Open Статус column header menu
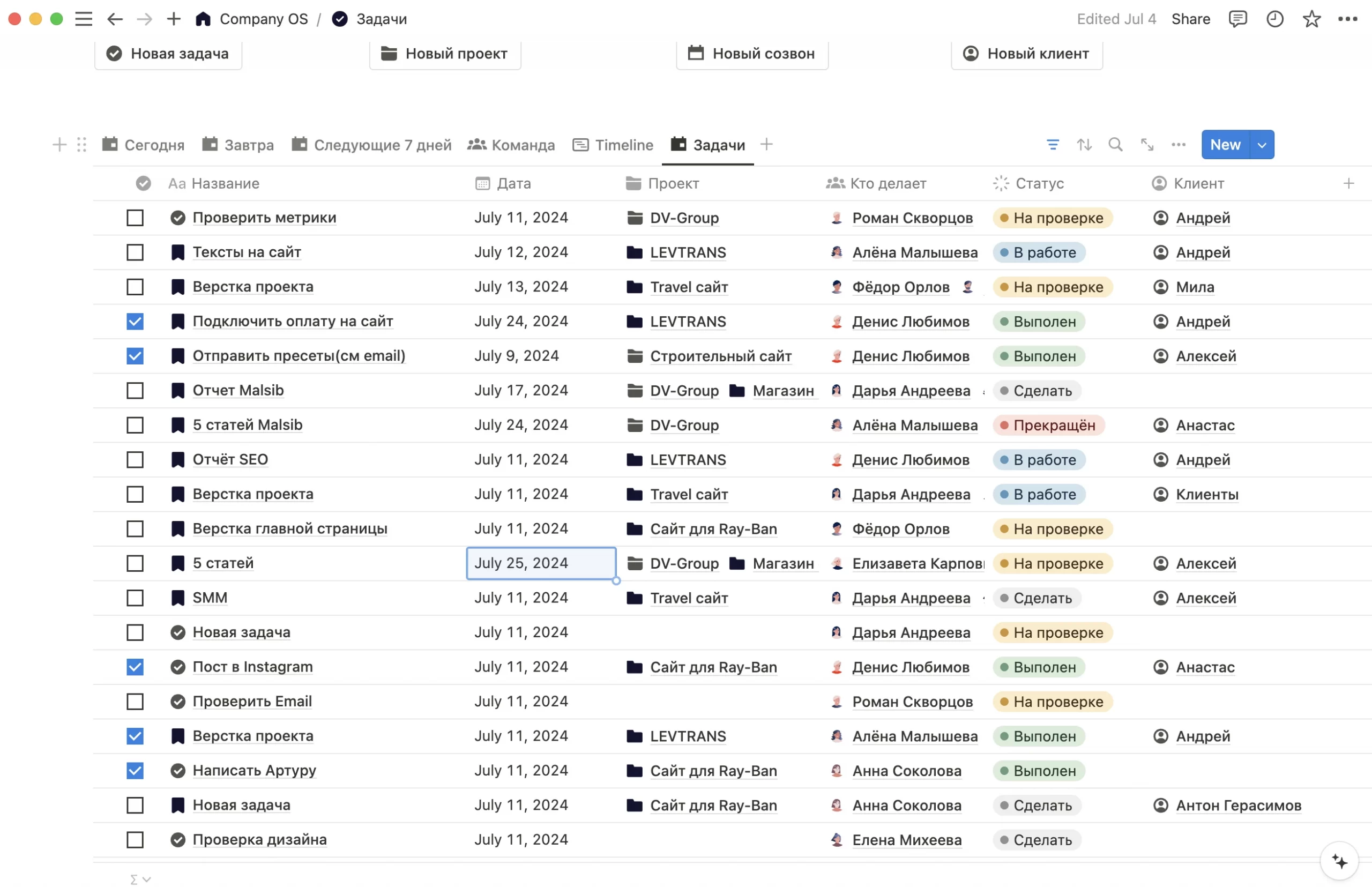 tap(1028, 183)
